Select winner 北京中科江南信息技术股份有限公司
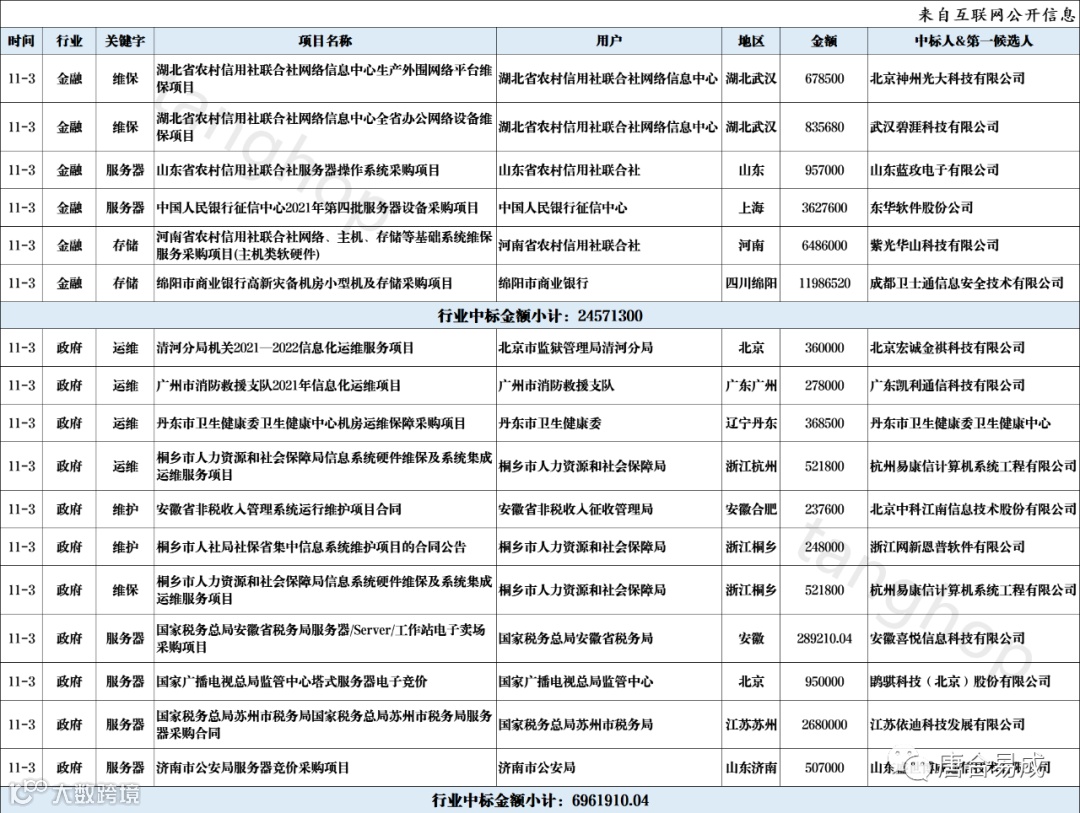This screenshot has width=1080, height=813. pyautogui.click(x=973, y=509)
